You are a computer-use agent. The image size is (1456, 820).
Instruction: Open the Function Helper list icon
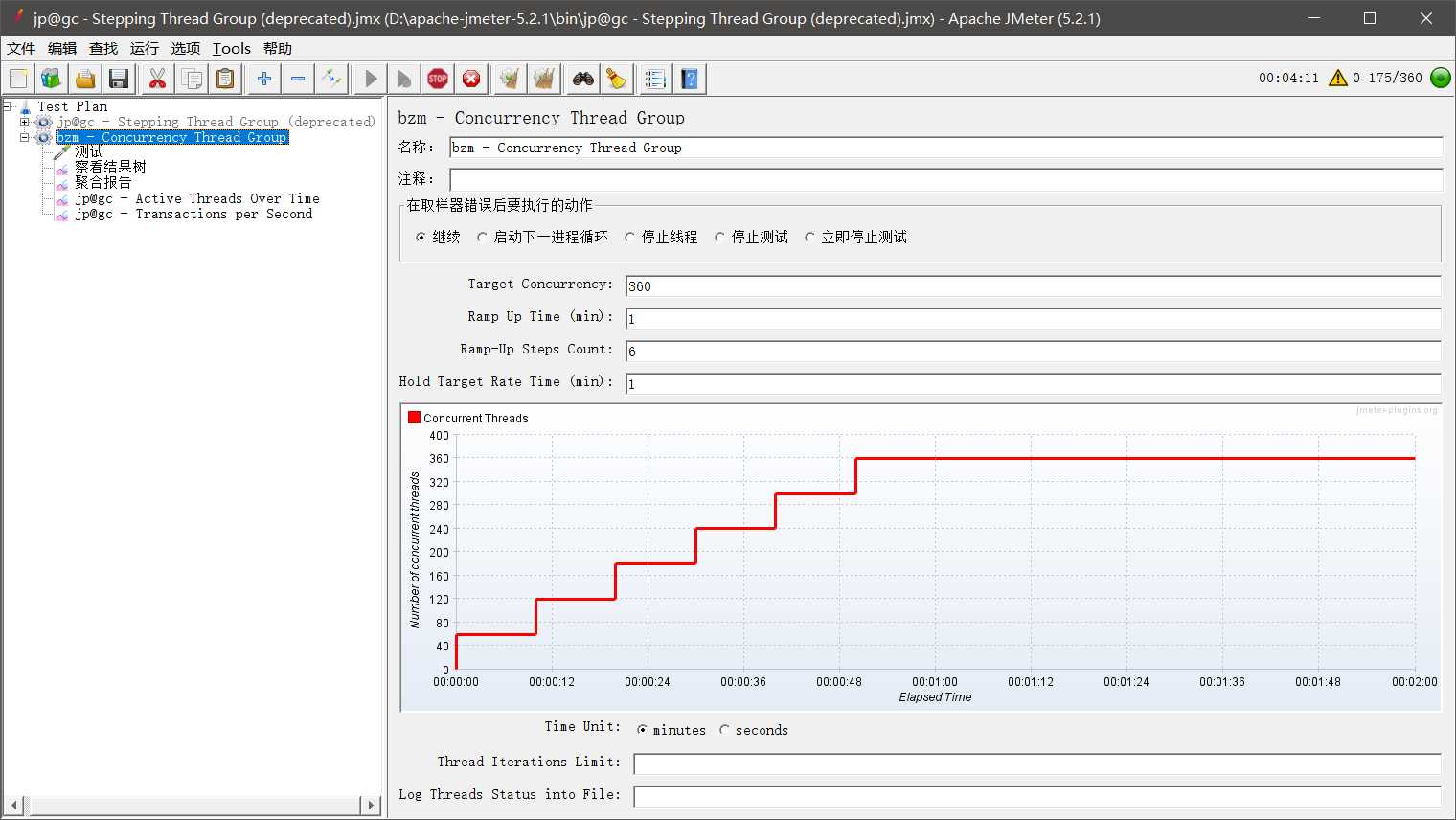[655, 79]
